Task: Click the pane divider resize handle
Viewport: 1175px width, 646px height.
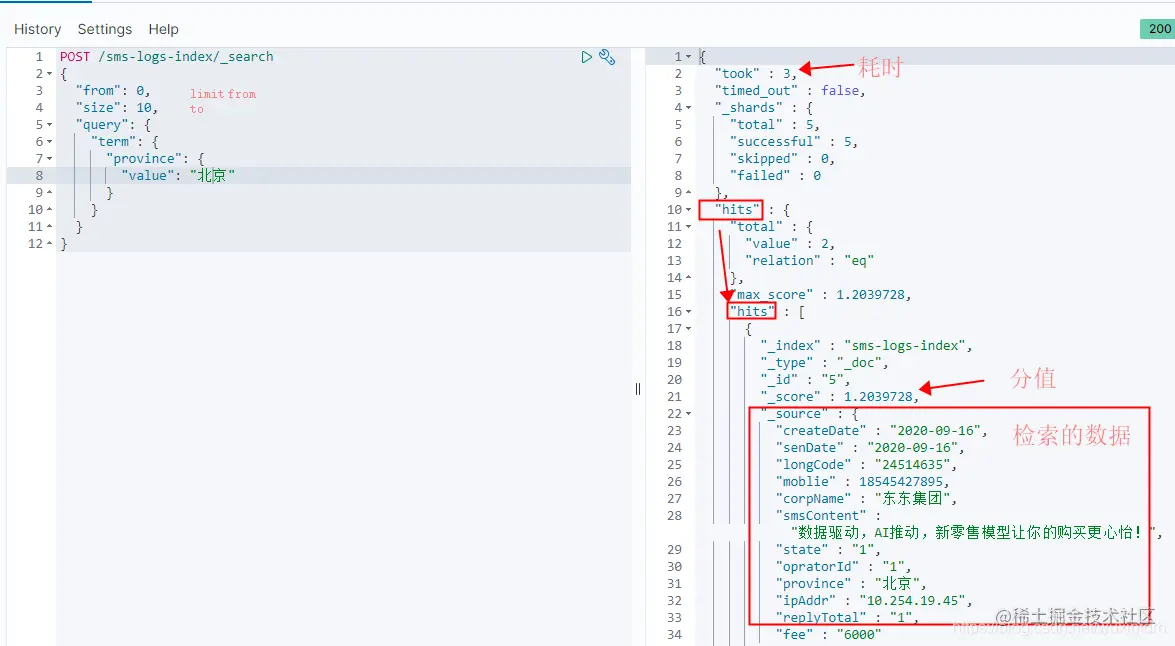Action: click(638, 389)
